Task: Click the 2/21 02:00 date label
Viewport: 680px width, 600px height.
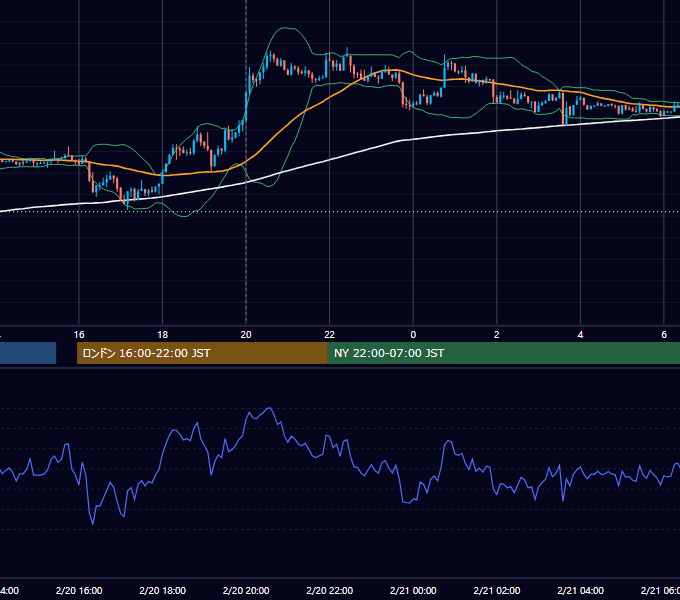Action: click(x=497, y=590)
